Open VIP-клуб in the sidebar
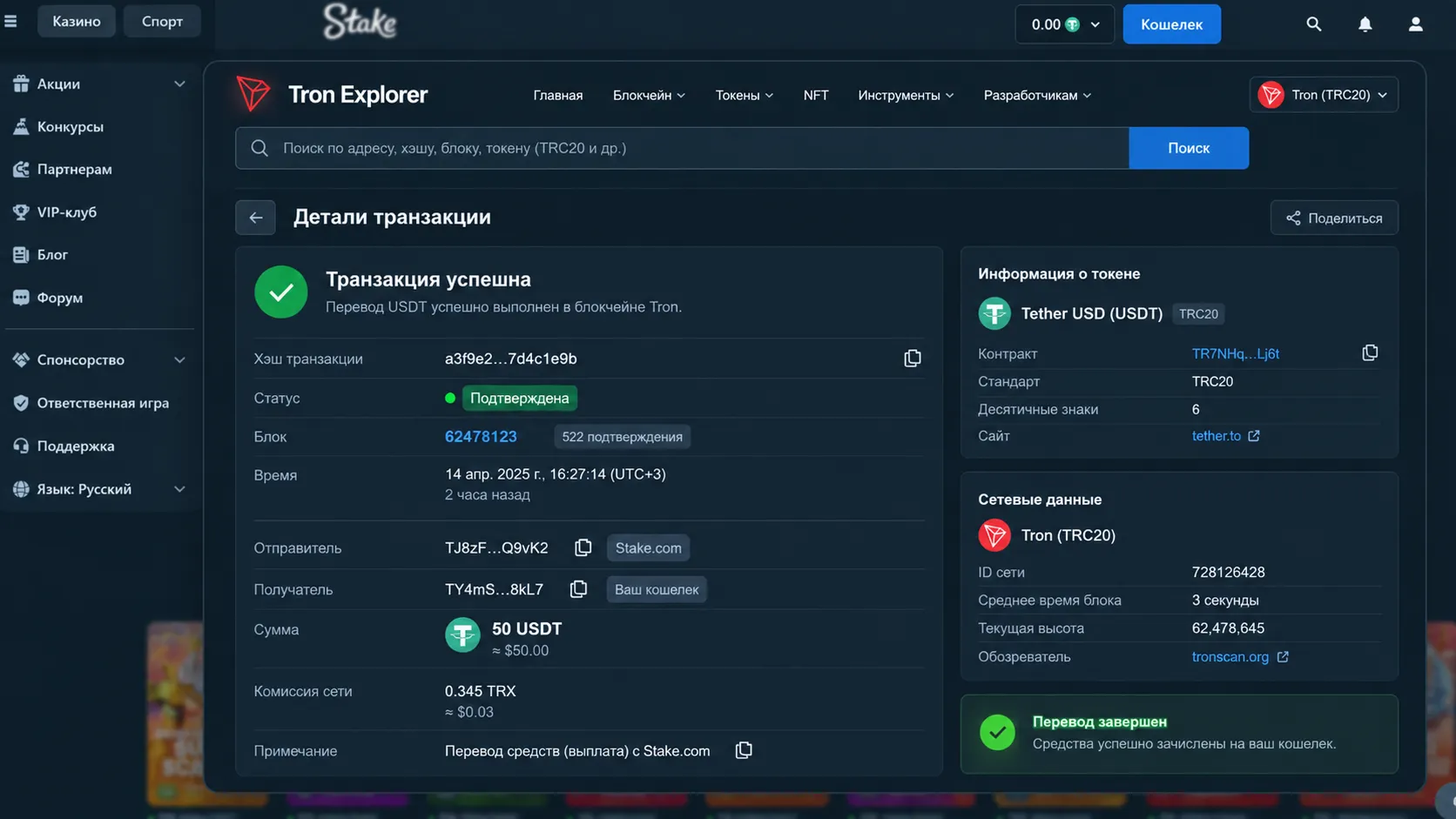The height and width of the screenshot is (819, 1456). [67, 211]
